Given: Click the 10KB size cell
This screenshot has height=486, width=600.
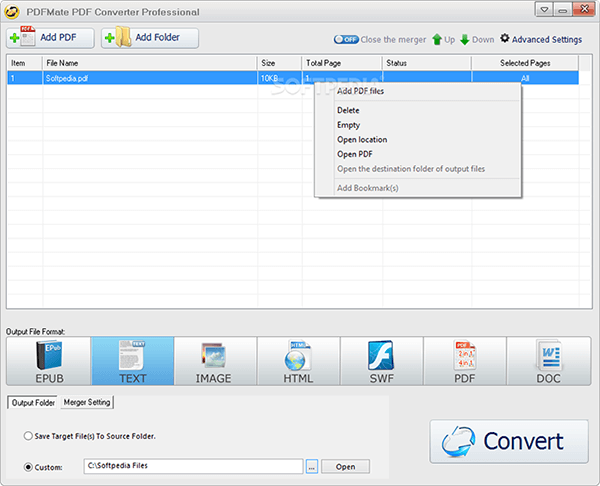Looking at the screenshot, I should [x=280, y=78].
